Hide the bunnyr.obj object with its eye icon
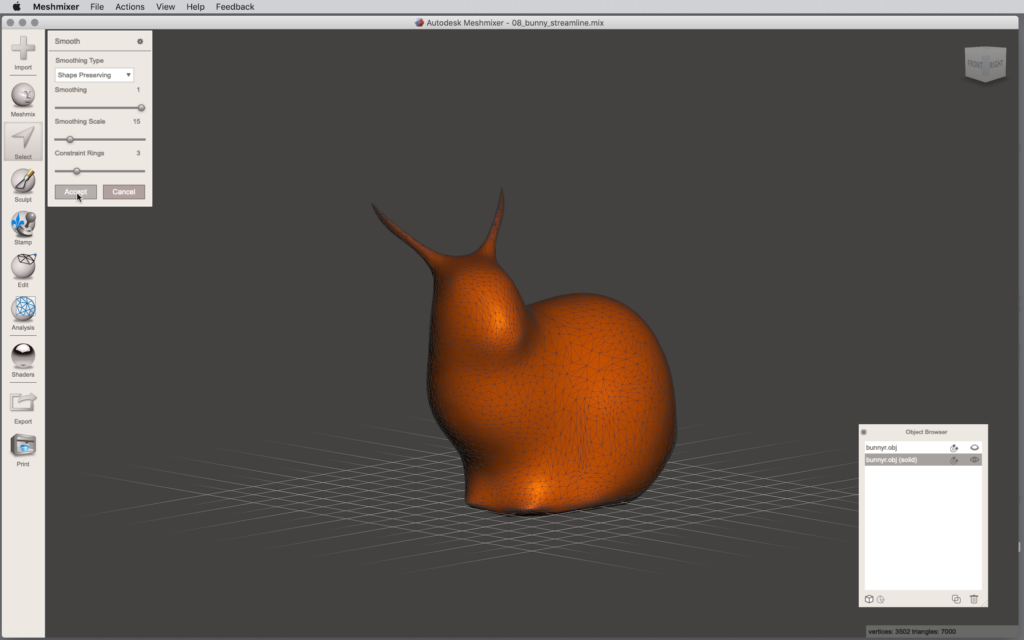Image resolution: width=1024 pixels, height=640 pixels. [x=974, y=447]
